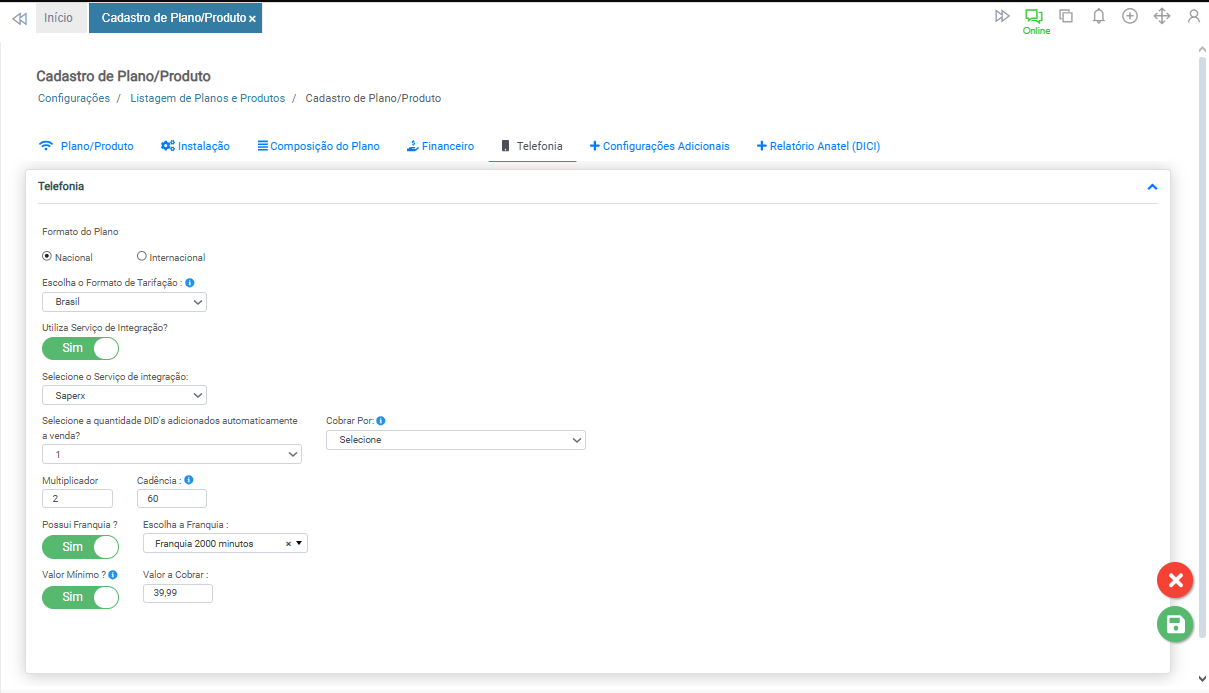Click the info icon beside Cobrar Por

pos(381,421)
